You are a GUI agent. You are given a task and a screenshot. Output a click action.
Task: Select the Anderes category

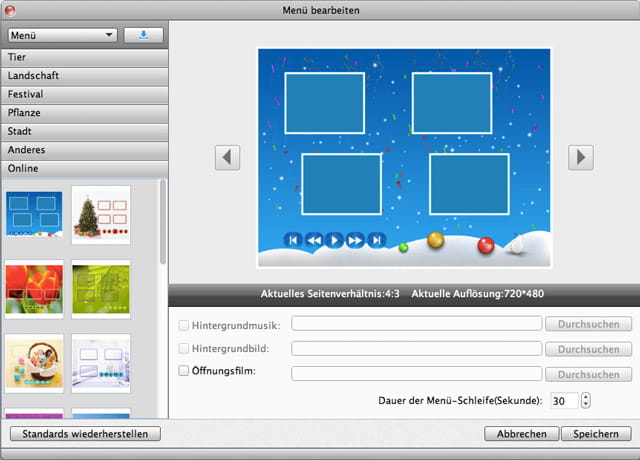(x=84, y=150)
